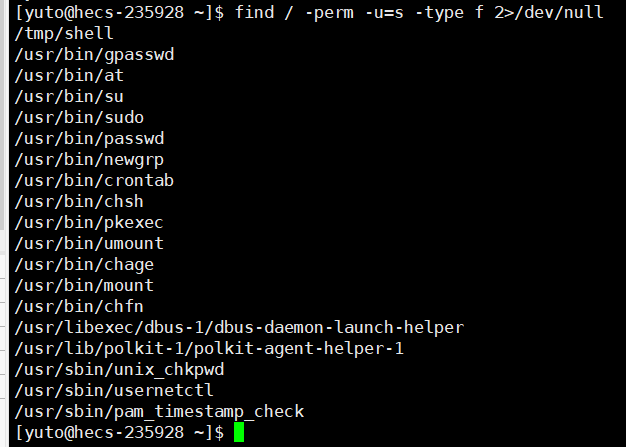
Task: Click the polkit-agent-helper-1 path
Action: [209, 349]
